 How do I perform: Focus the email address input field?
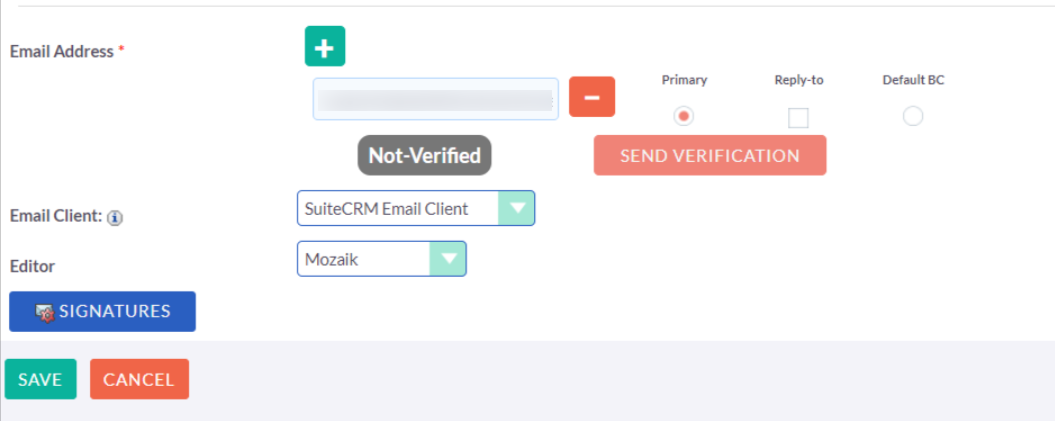(435, 99)
